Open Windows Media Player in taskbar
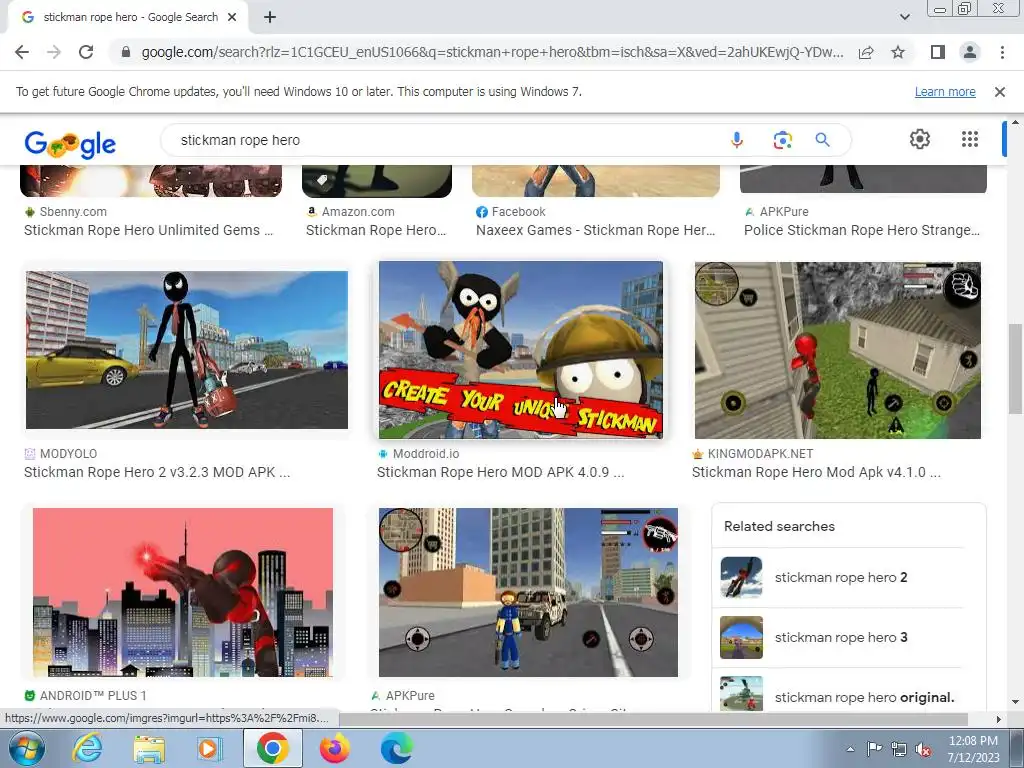The width and height of the screenshot is (1024, 768). click(210, 748)
